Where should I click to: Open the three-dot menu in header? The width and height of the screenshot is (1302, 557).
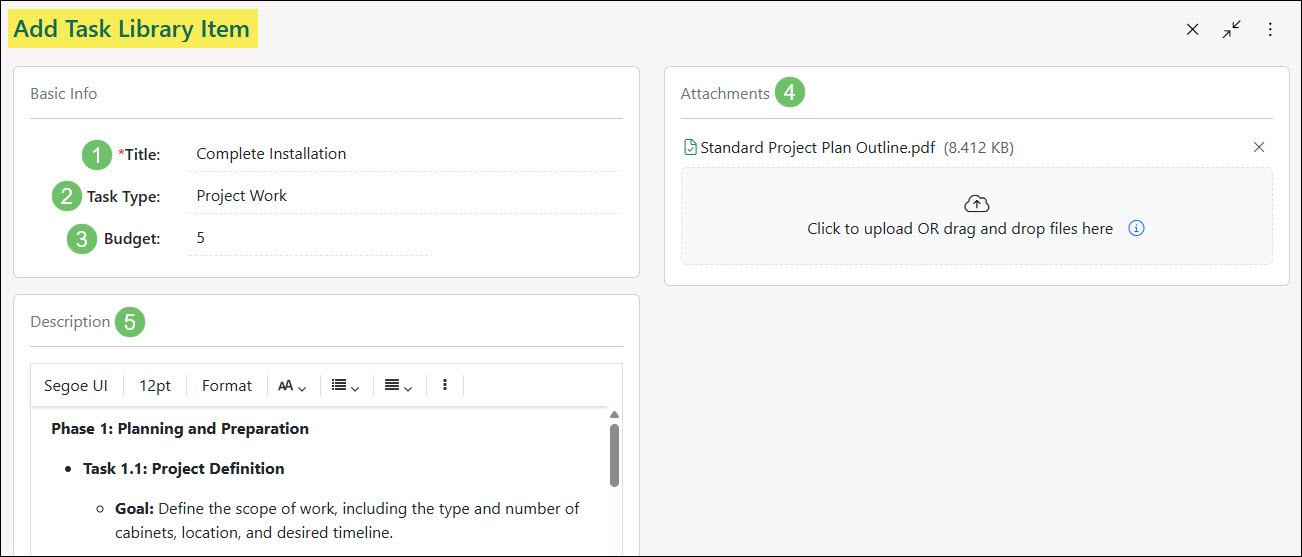coord(1270,29)
